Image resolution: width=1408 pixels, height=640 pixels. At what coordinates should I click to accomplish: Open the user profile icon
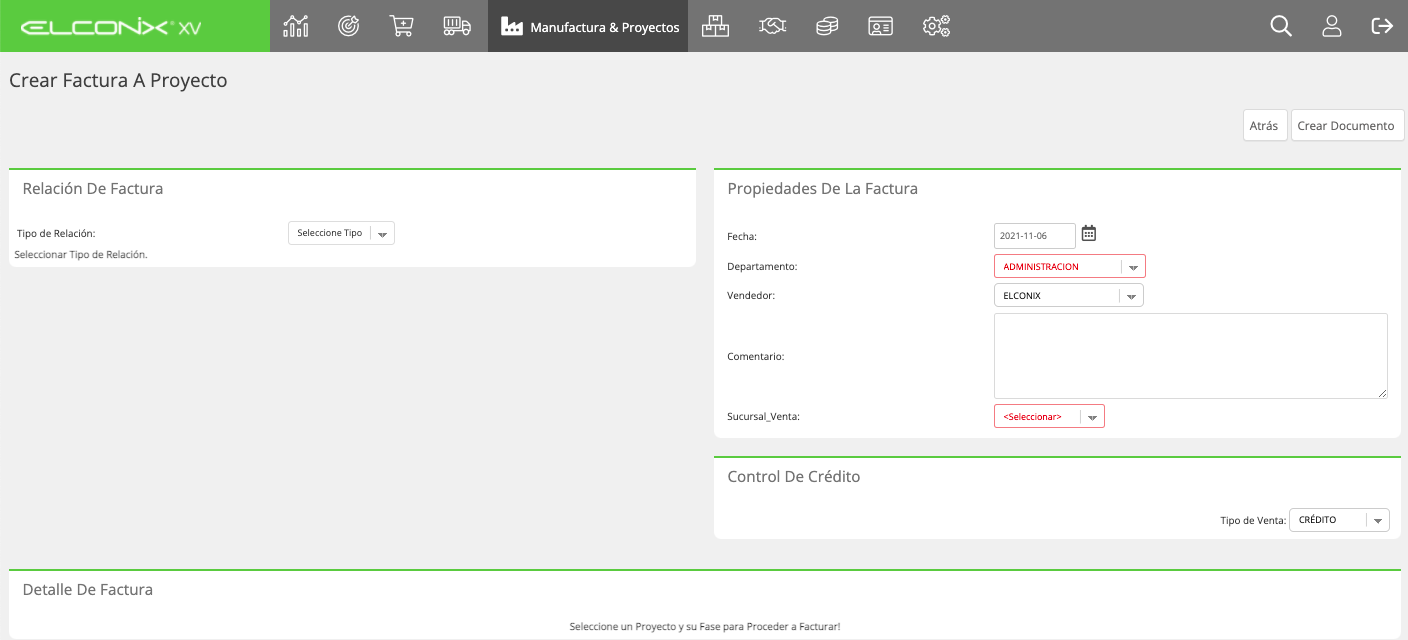click(x=1332, y=26)
